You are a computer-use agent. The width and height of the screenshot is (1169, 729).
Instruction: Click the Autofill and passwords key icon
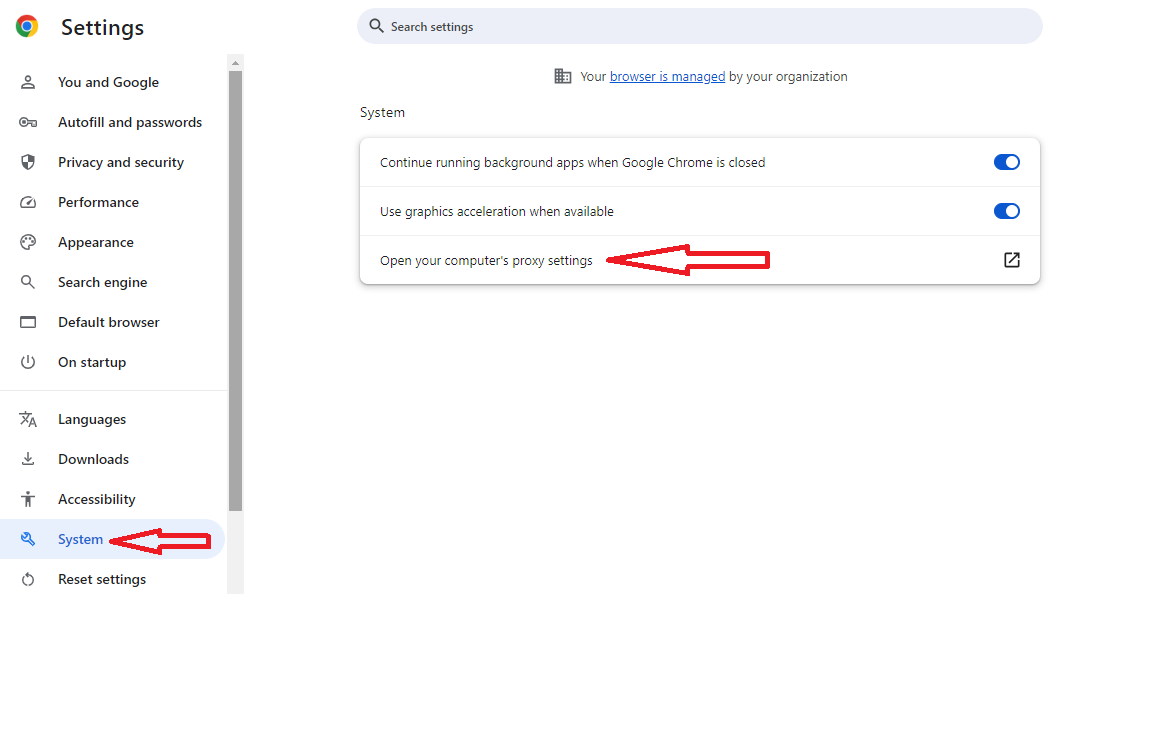point(28,122)
